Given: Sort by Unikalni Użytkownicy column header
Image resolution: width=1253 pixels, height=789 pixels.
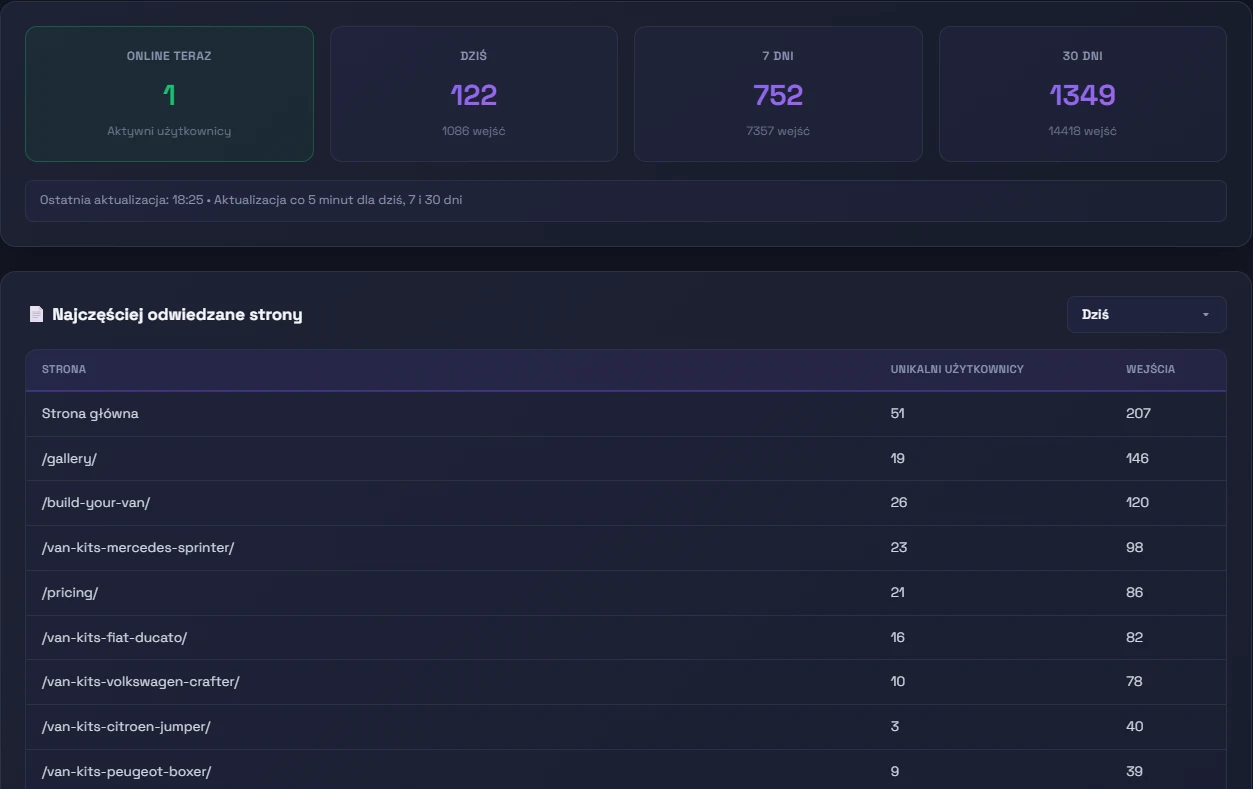Looking at the screenshot, I should pyautogui.click(x=956, y=369).
